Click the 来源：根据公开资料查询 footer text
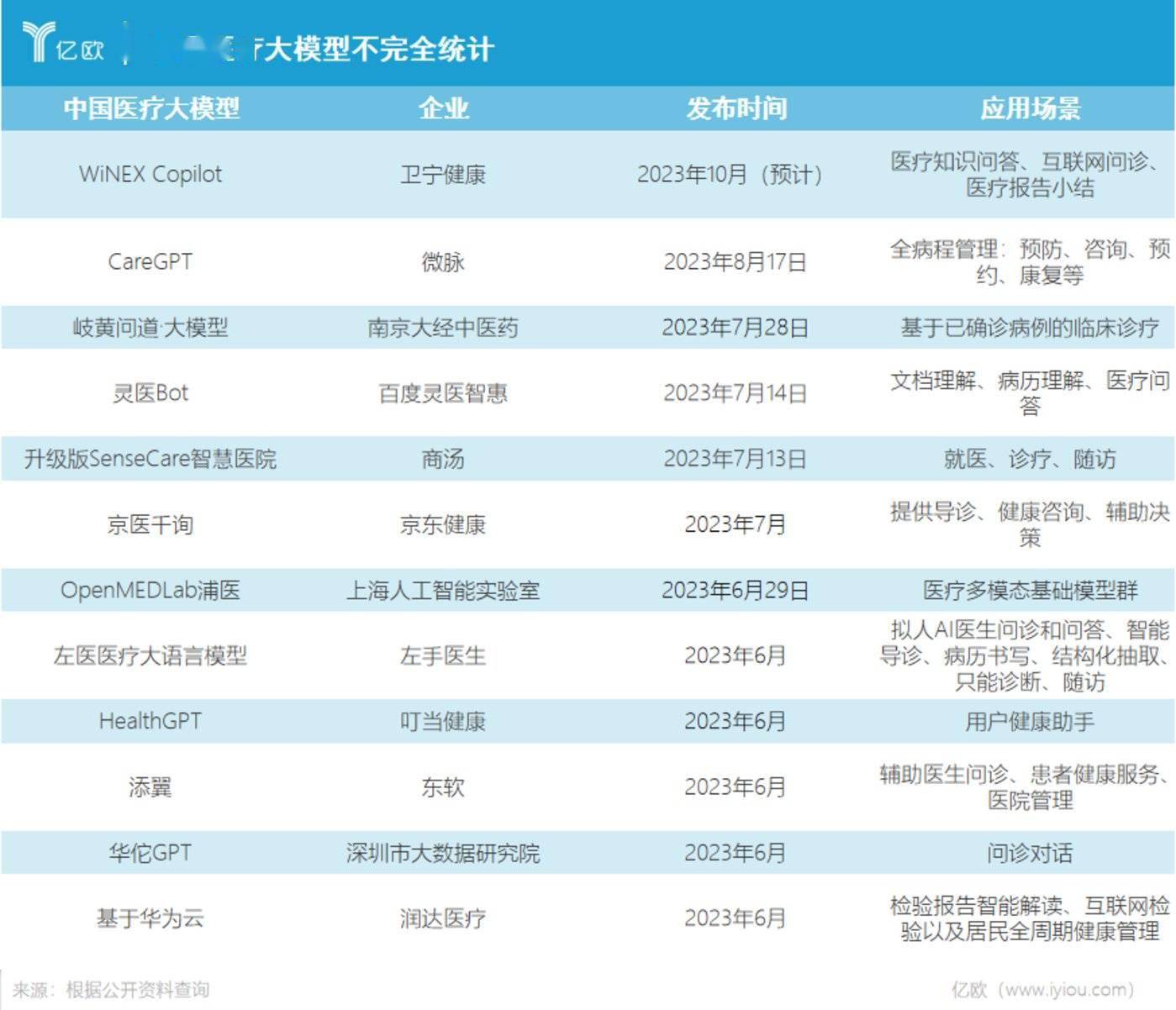The width and height of the screenshot is (1176, 1010). [111, 990]
